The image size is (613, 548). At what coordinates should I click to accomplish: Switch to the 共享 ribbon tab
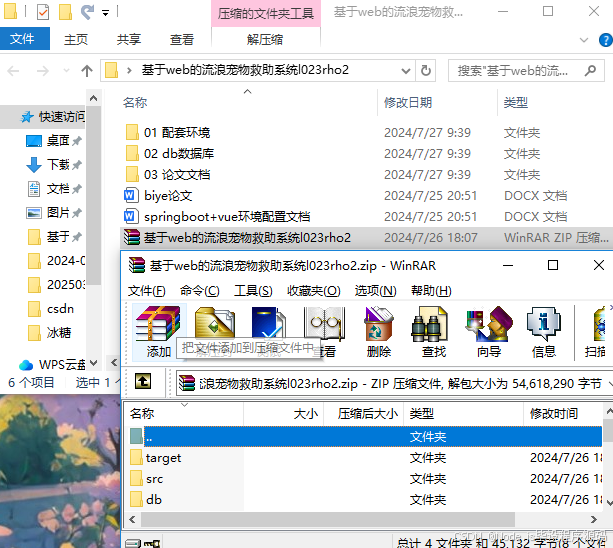[x=129, y=39]
